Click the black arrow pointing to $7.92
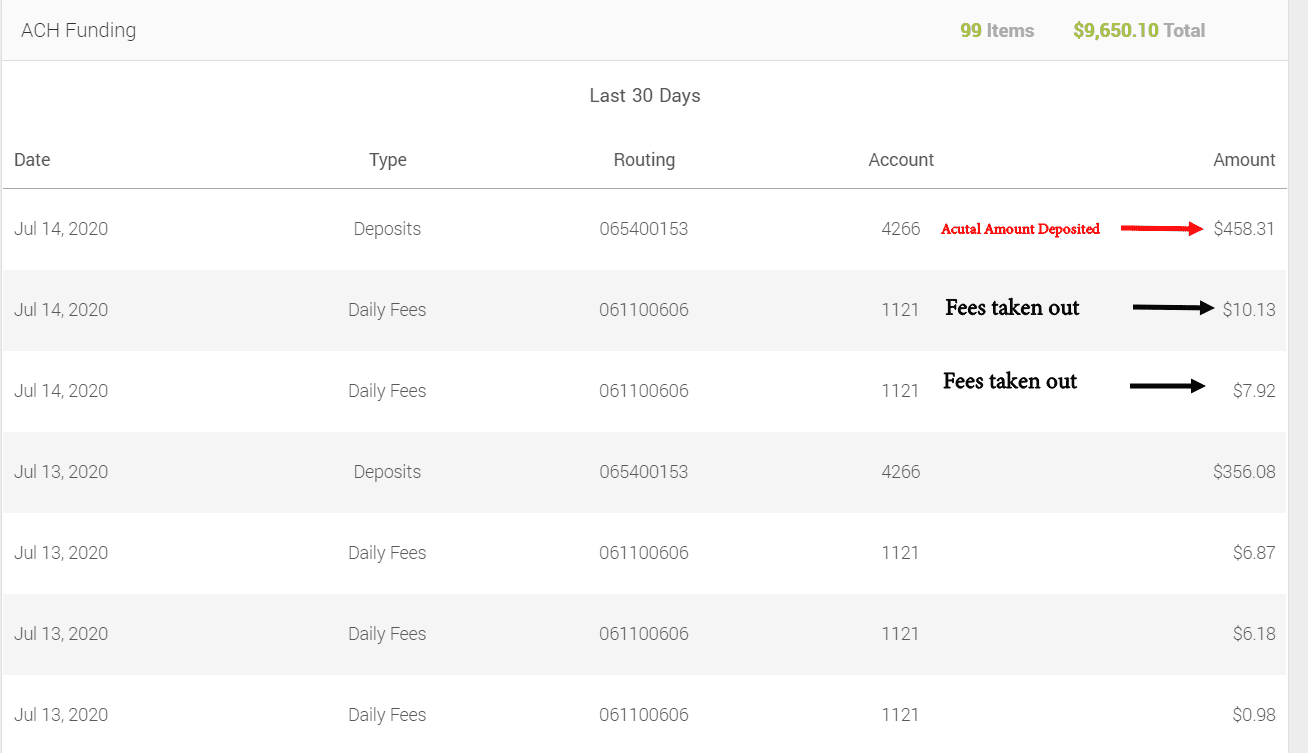 coord(1167,386)
